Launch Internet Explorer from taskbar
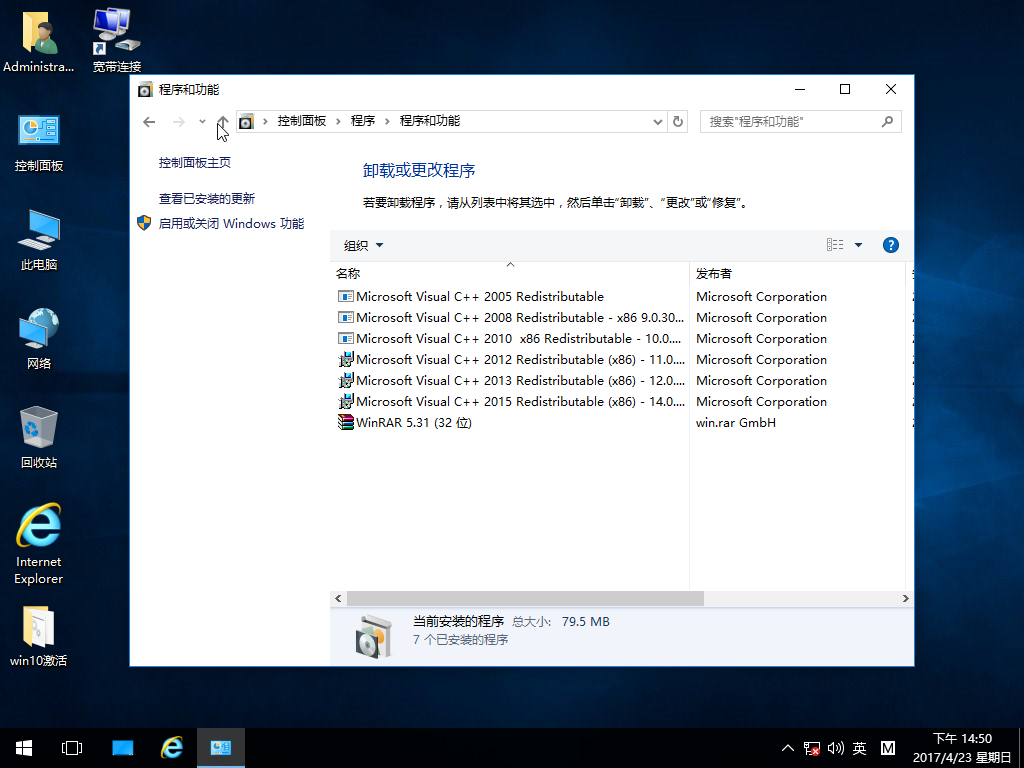The width and height of the screenshot is (1024, 768). click(172, 748)
